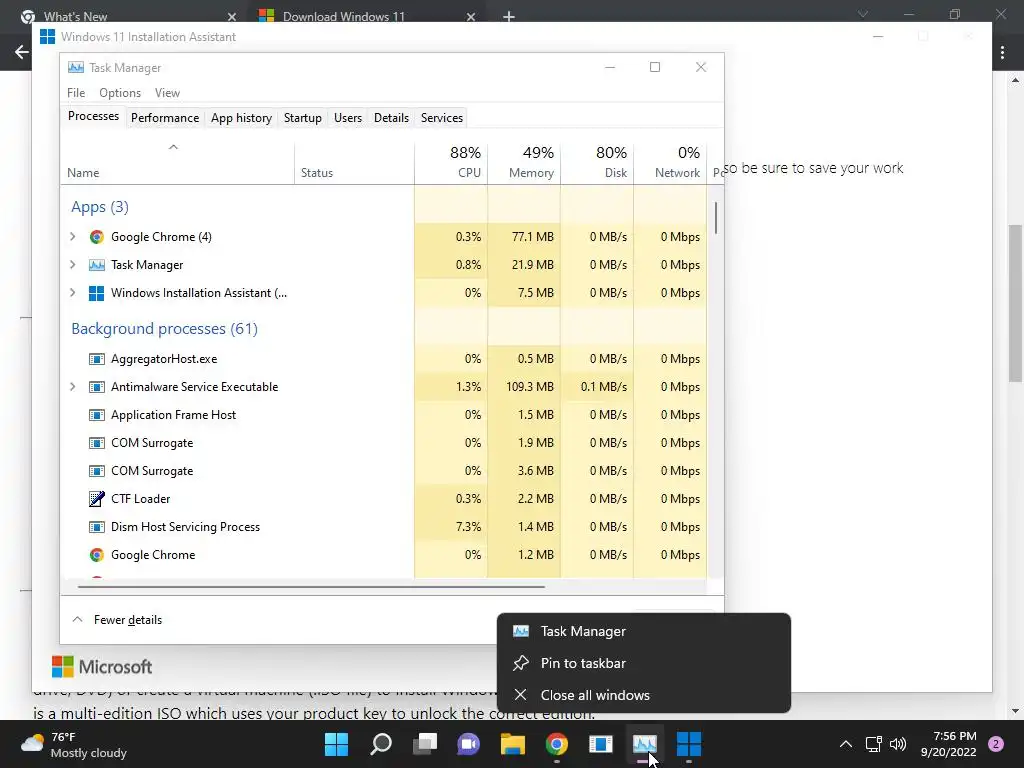This screenshot has height=768, width=1024.
Task: Open the Windows Start button on taskbar
Action: pos(337,744)
